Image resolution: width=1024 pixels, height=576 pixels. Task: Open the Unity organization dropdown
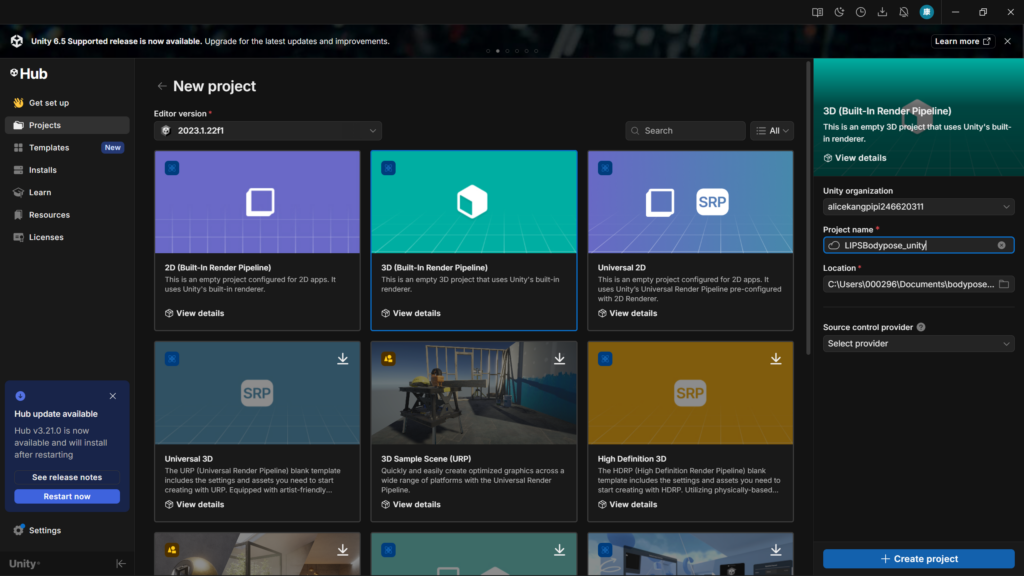click(918, 206)
